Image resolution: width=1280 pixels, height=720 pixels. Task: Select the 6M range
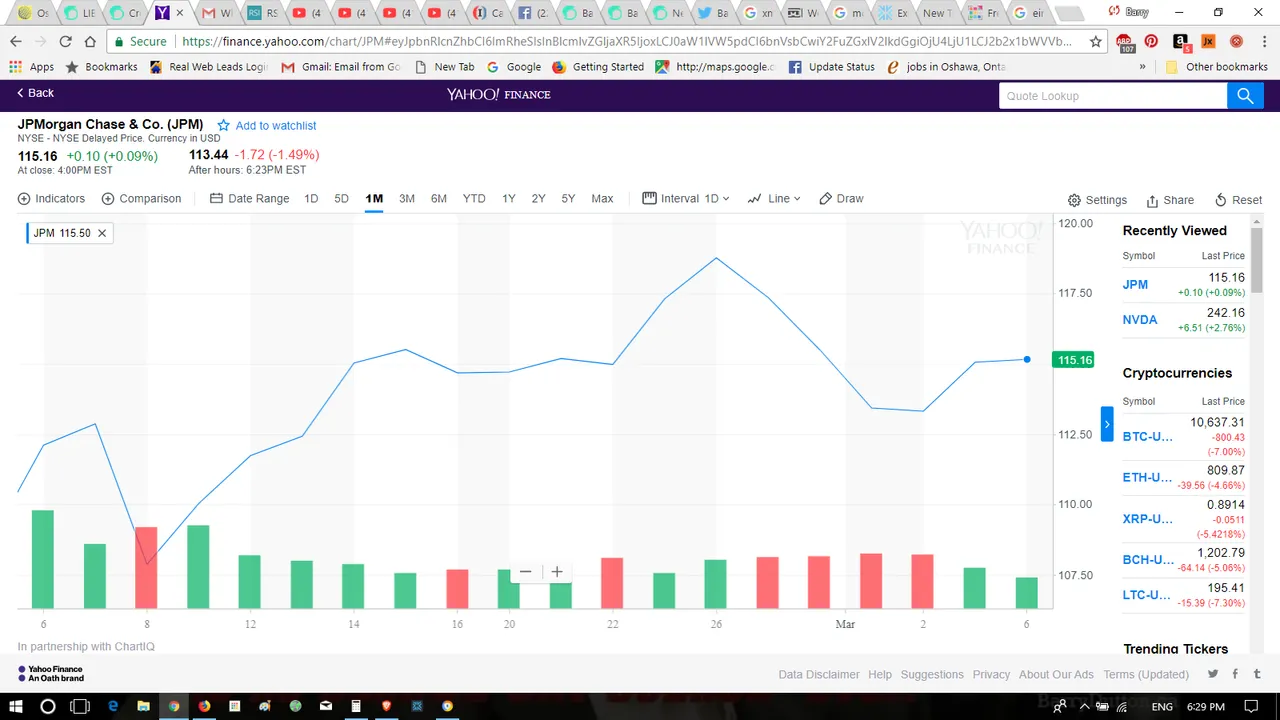[439, 199]
